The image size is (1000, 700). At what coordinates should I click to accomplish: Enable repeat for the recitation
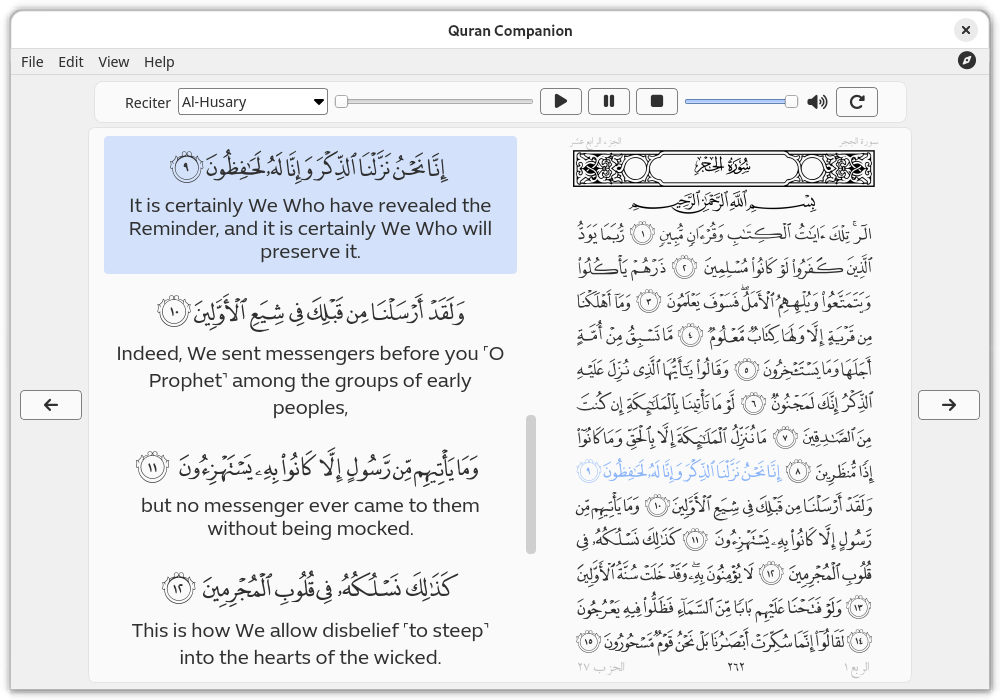[856, 101]
